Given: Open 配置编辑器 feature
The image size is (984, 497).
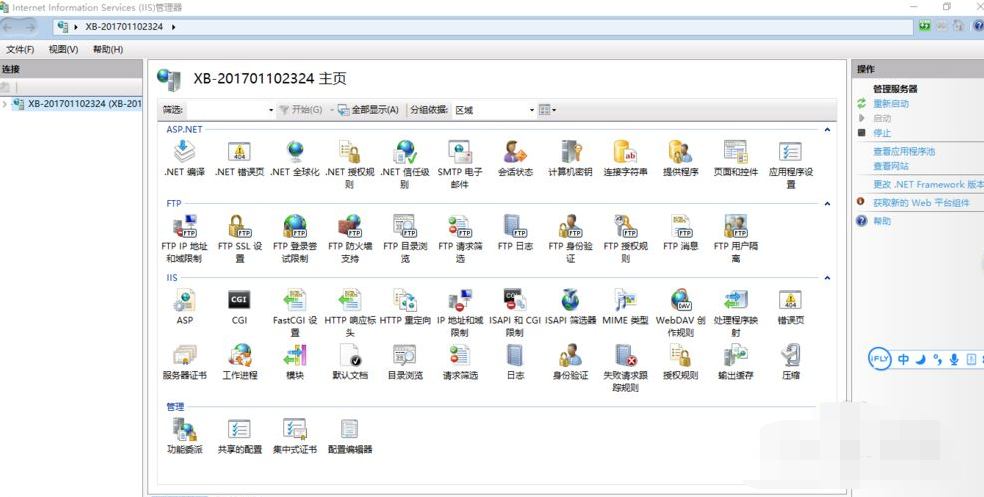Looking at the screenshot, I should coord(350,435).
